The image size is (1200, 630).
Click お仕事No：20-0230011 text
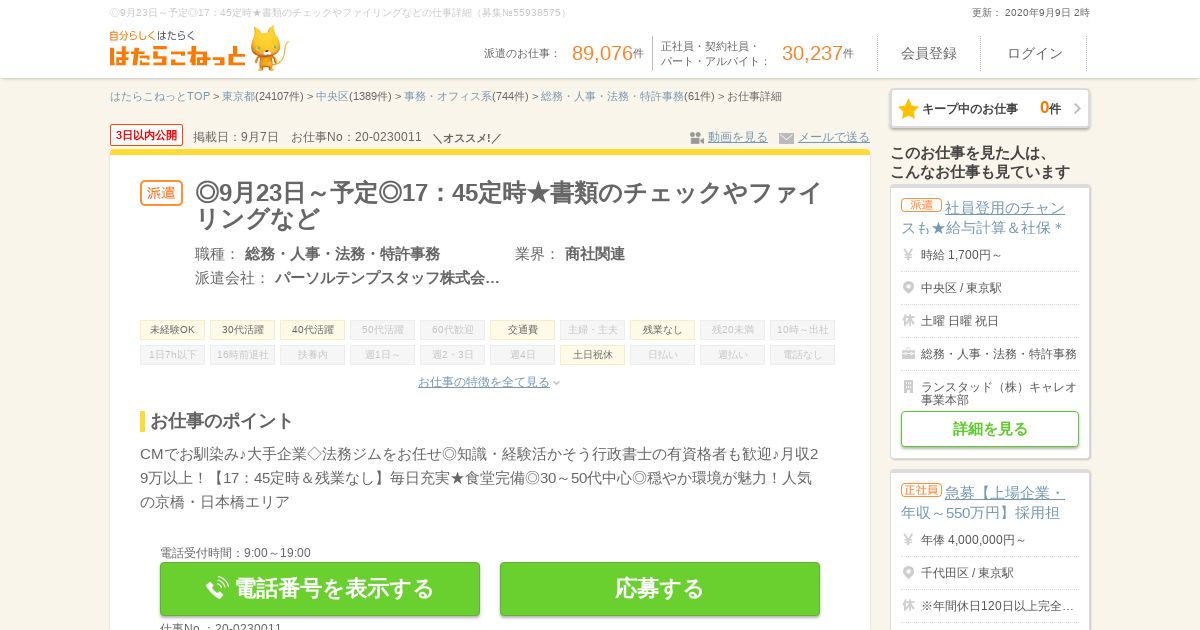(x=356, y=137)
